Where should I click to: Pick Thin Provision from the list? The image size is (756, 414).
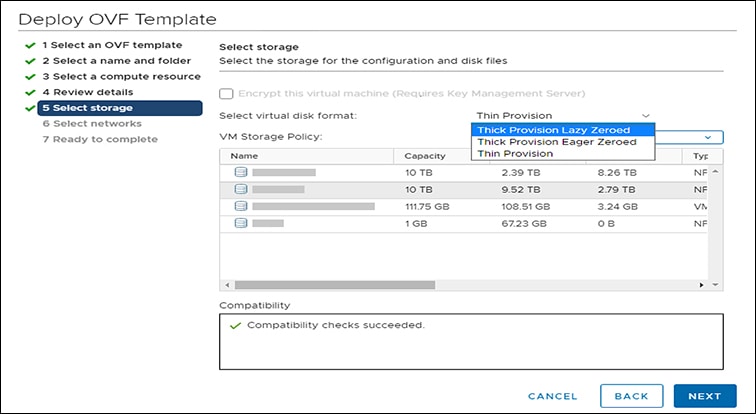click(515, 154)
